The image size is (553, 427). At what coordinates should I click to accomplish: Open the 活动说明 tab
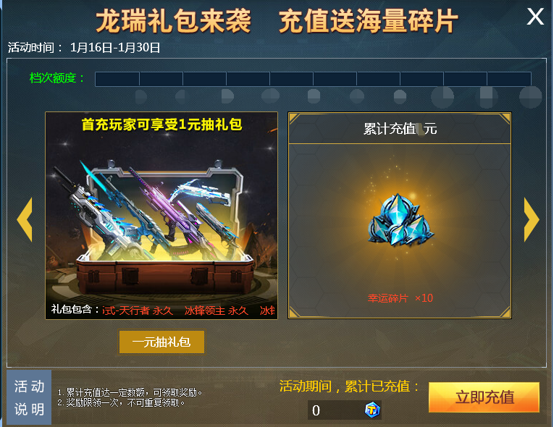[x=29, y=397]
